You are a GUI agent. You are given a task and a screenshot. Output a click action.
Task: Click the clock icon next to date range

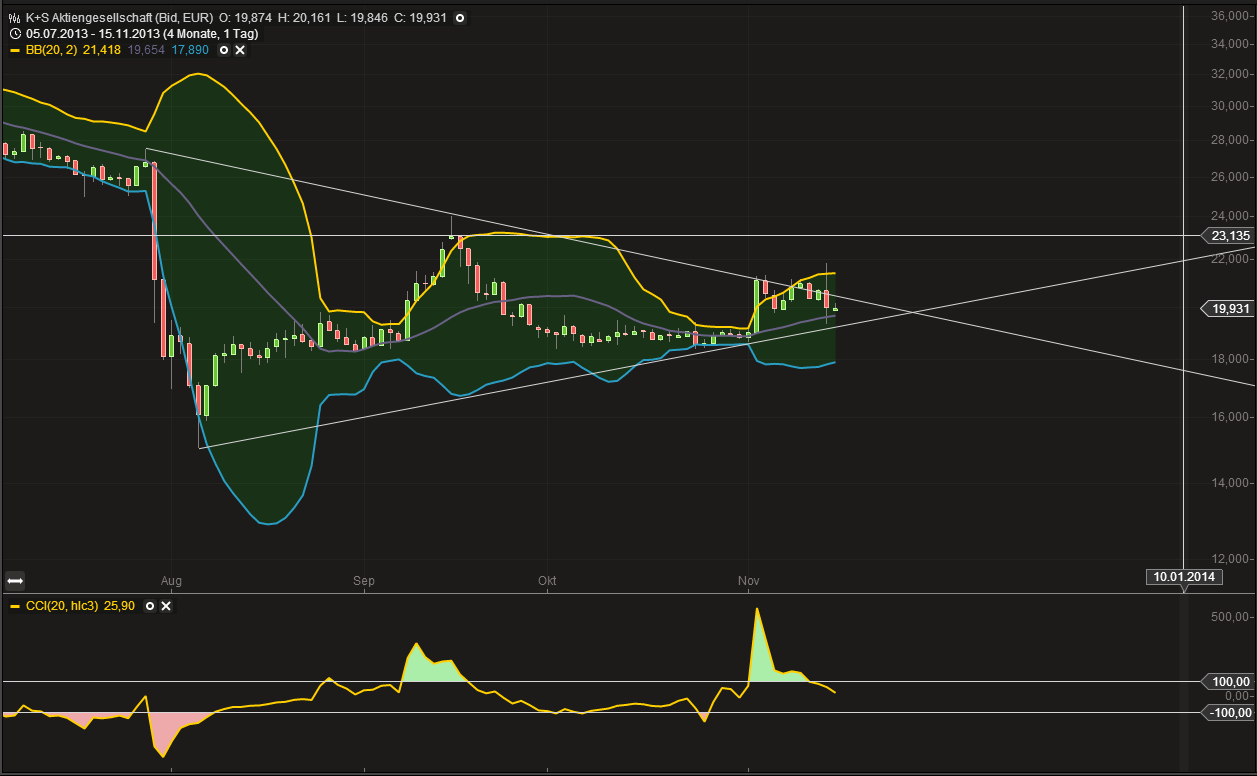pos(14,33)
